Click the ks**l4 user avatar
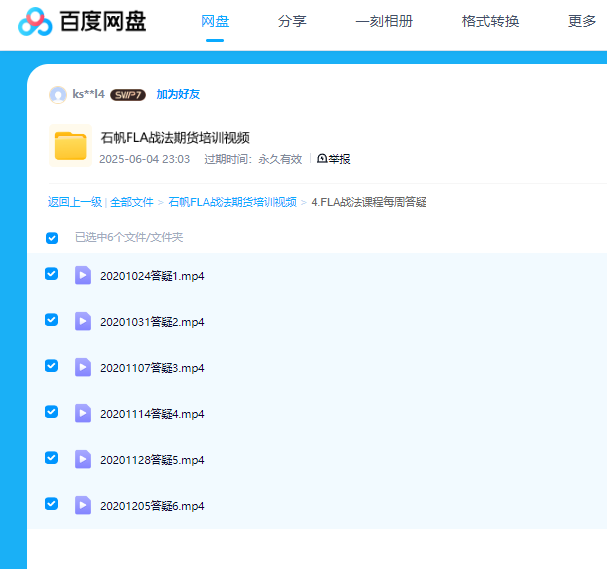 point(58,95)
